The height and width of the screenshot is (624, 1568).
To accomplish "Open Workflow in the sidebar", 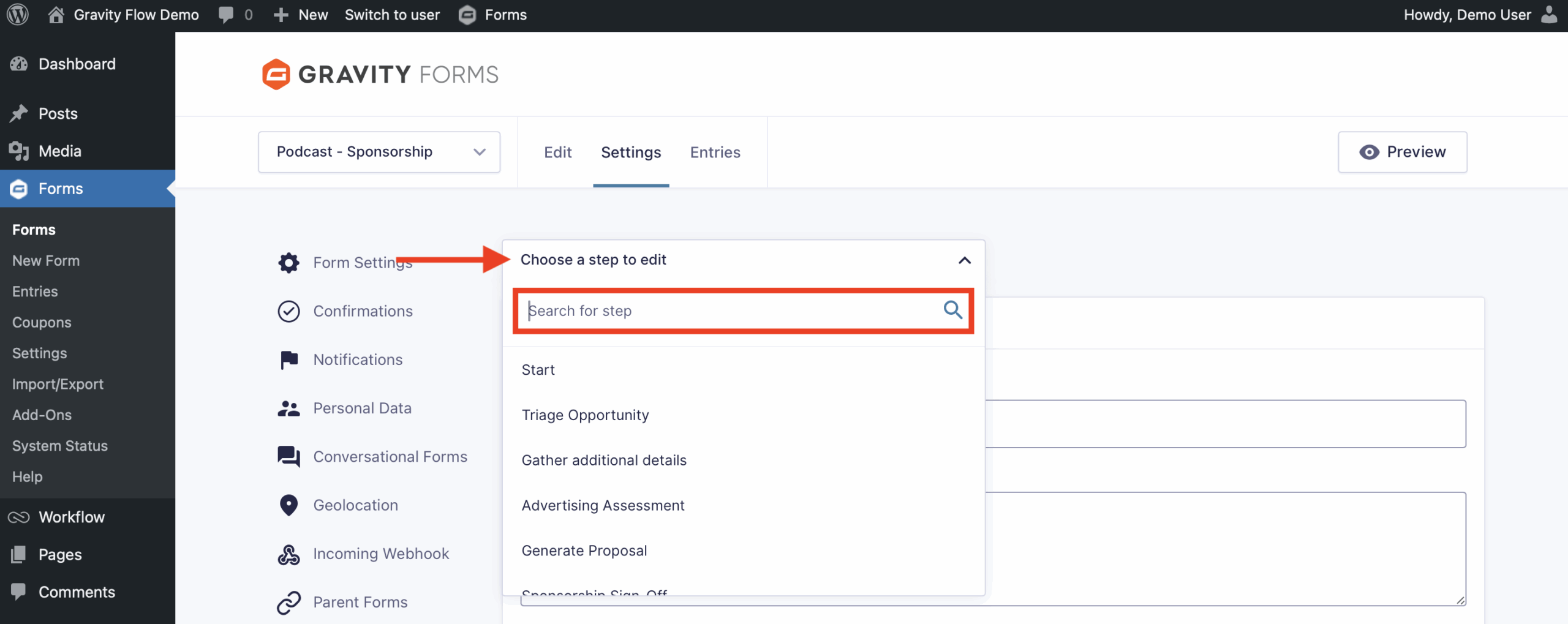I will [x=71, y=516].
